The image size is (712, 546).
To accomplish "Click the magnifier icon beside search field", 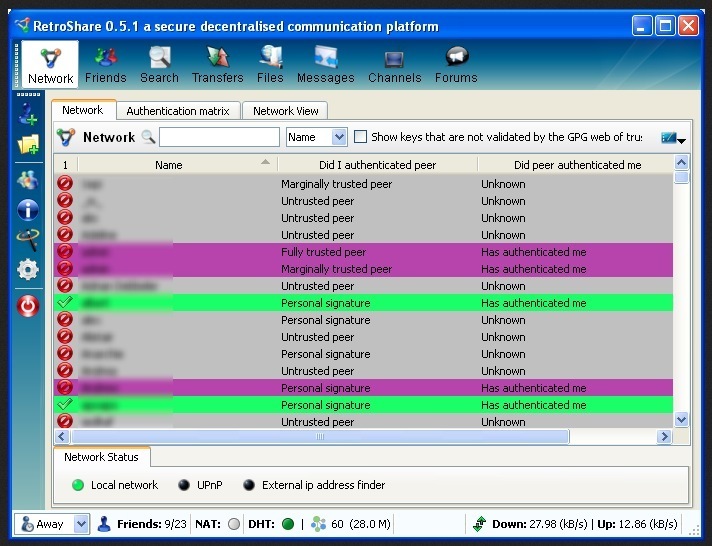I will point(148,137).
